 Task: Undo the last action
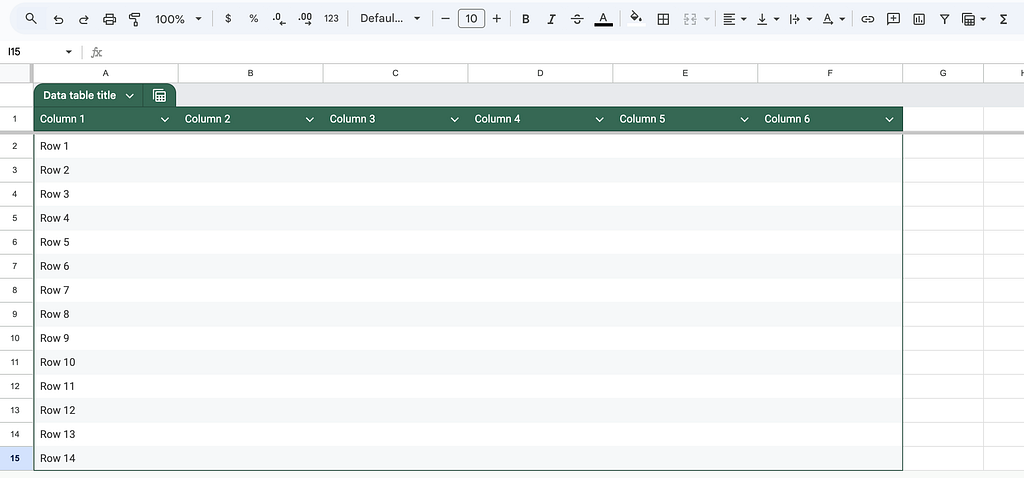[x=58, y=19]
